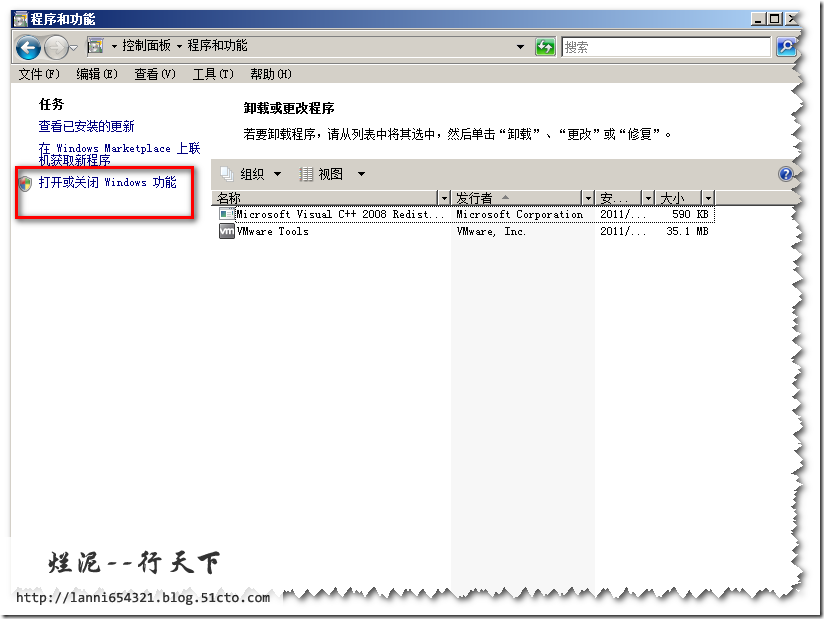The height and width of the screenshot is (619, 824).
Task: Click the 搜索 search input box
Action: (665, 47)
